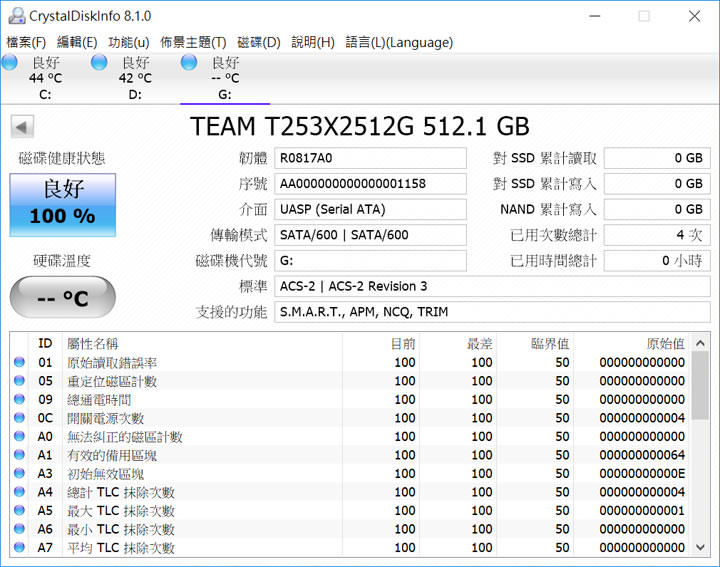Click the previous disk arrow button

(x=22, y=127)
